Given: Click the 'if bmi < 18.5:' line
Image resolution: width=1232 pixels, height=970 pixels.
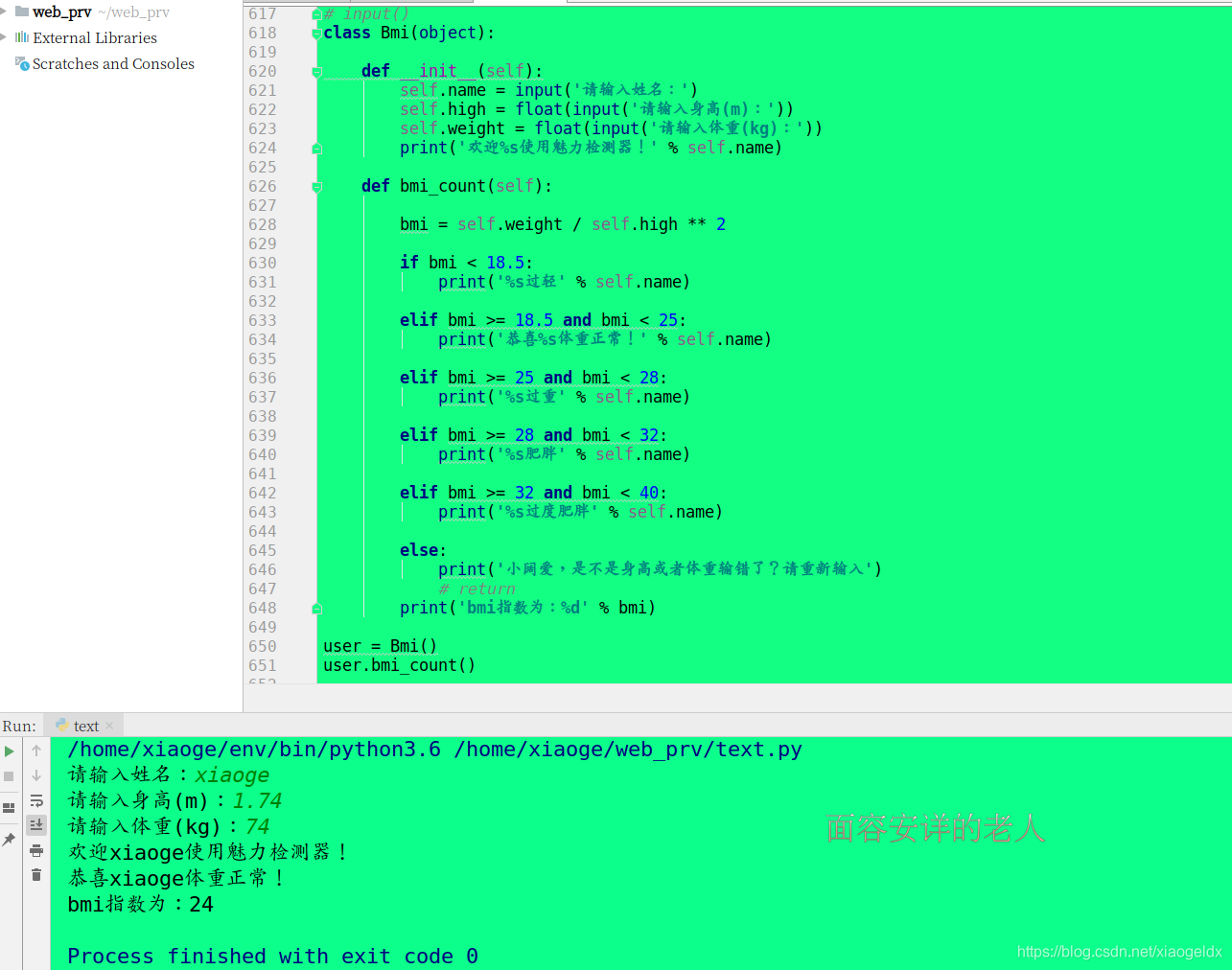Looking at the screenshot, I should coord(466,263).
